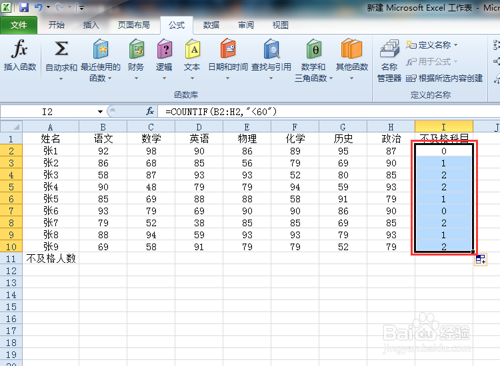Open Recently Used functions (最近使用的函数)
Image resolution: width=500 pixels, height=366 pixels.
pyautogui.click(x=100, y=60)
